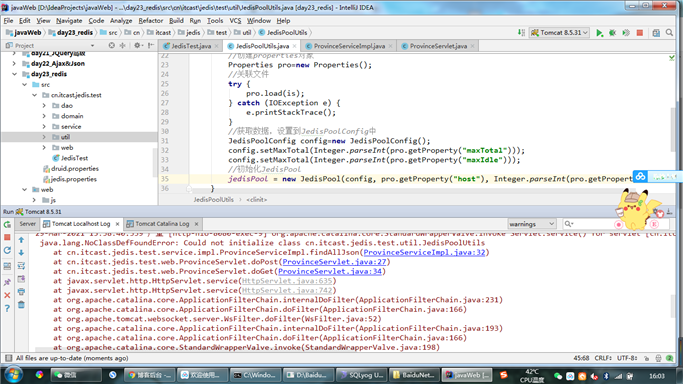Rerun Tomcat from the Run panel

coord(7,225)
